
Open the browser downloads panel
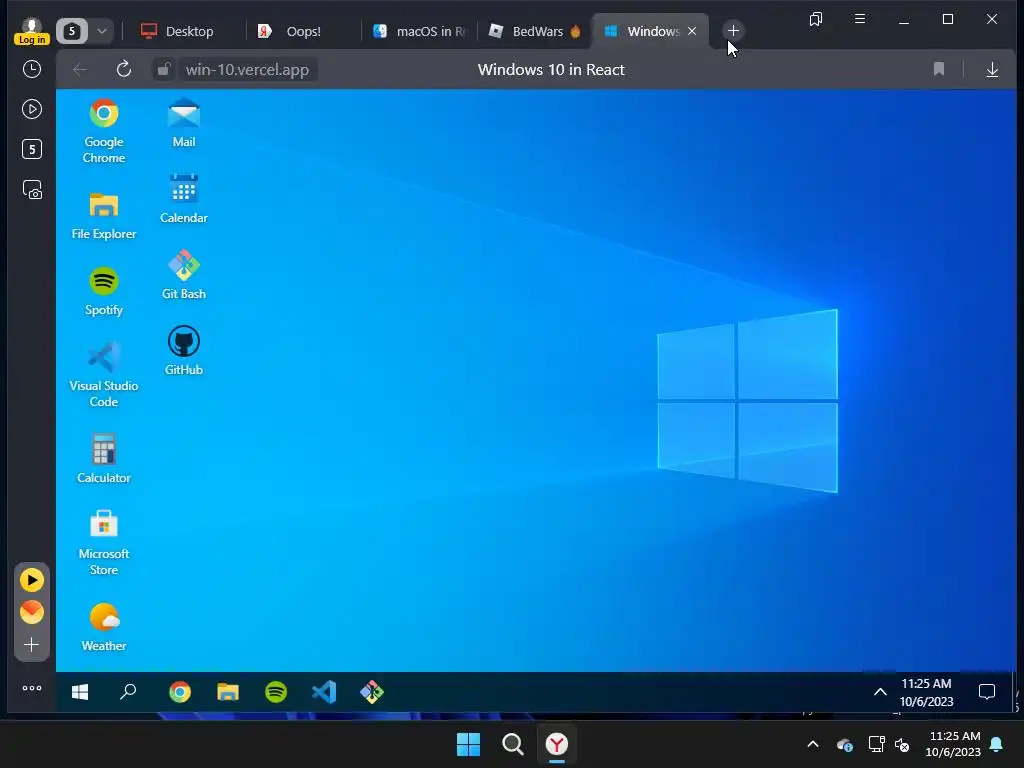[x=992, y=69]
